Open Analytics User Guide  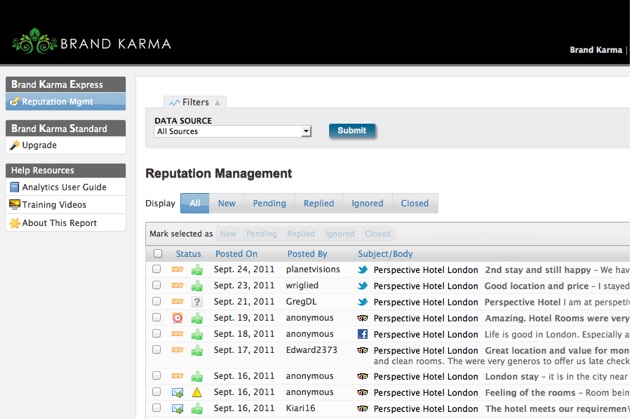tap(64, 187)
